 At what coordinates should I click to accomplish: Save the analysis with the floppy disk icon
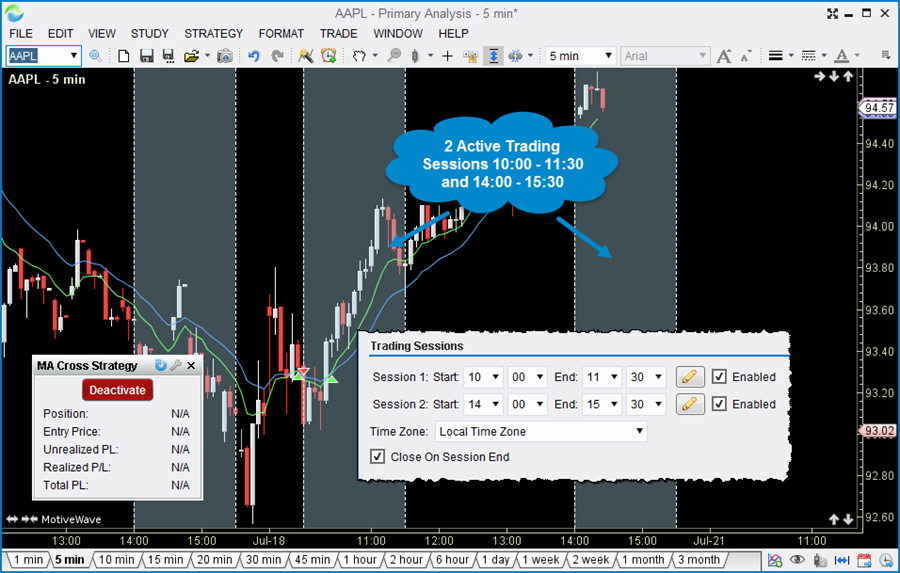tap(146, 56)
